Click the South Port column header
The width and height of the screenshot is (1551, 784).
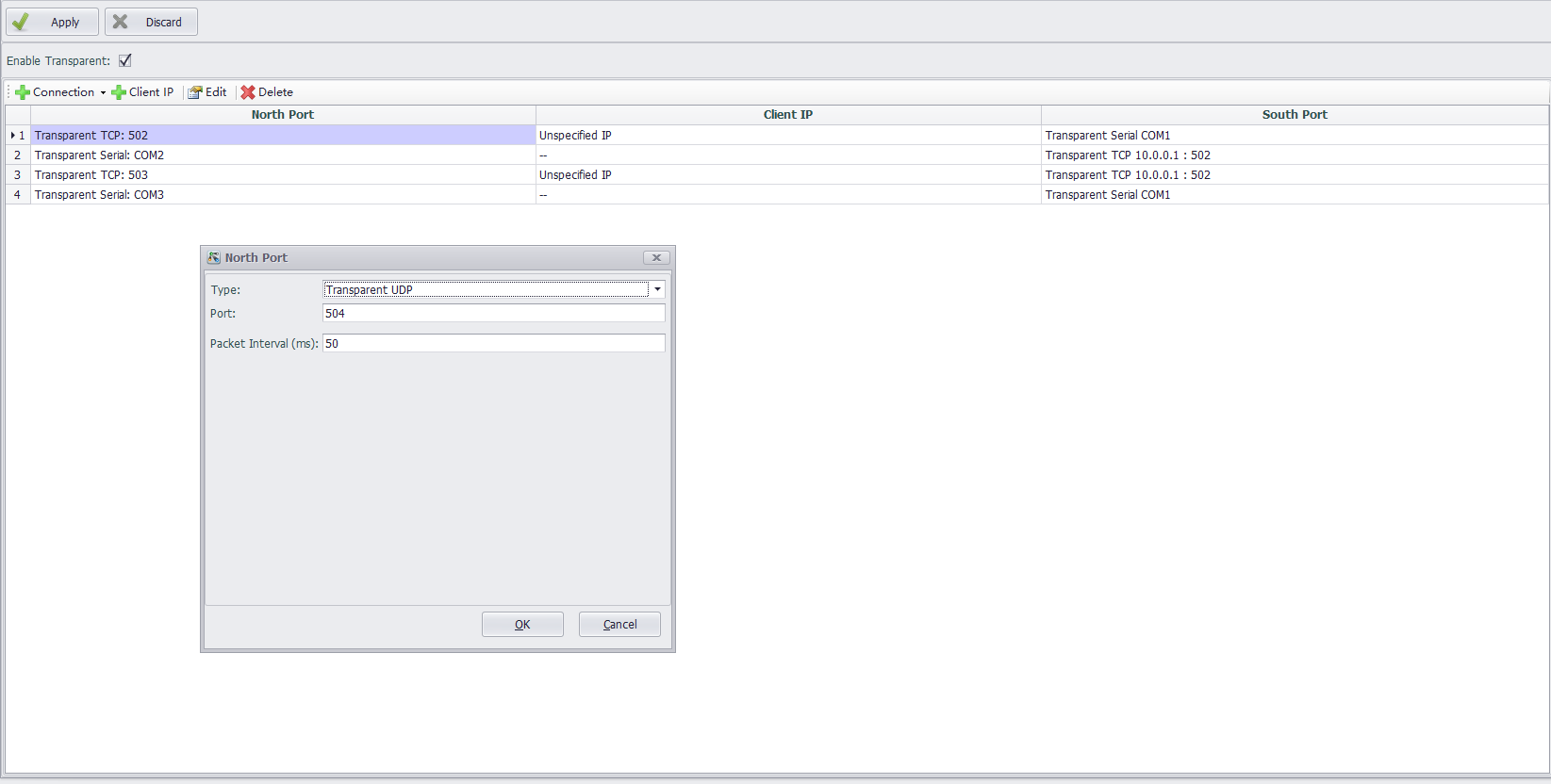pyautogui.click(x=1294, y=115)
